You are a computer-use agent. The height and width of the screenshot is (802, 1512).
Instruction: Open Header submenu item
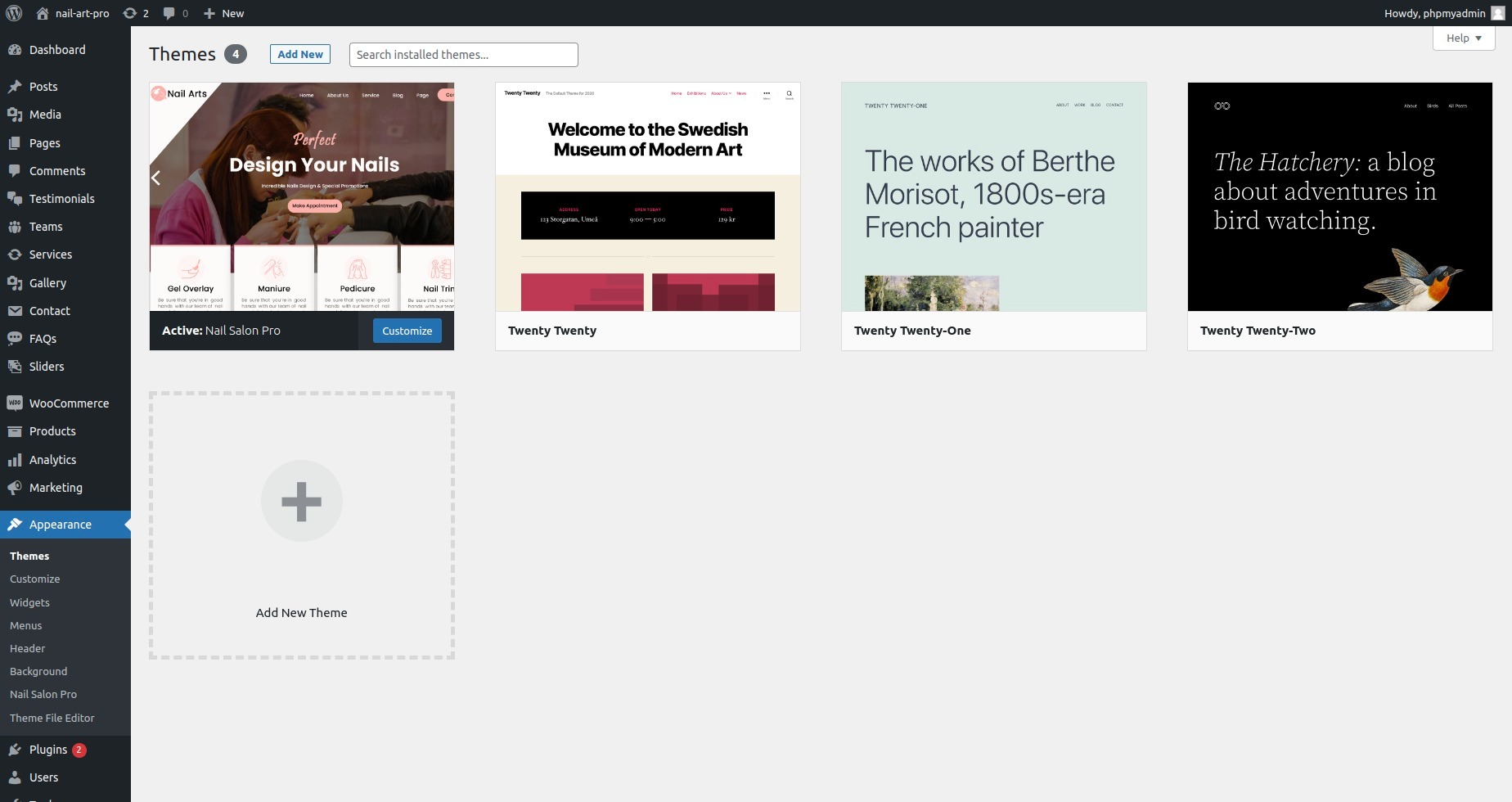(28, 648)
